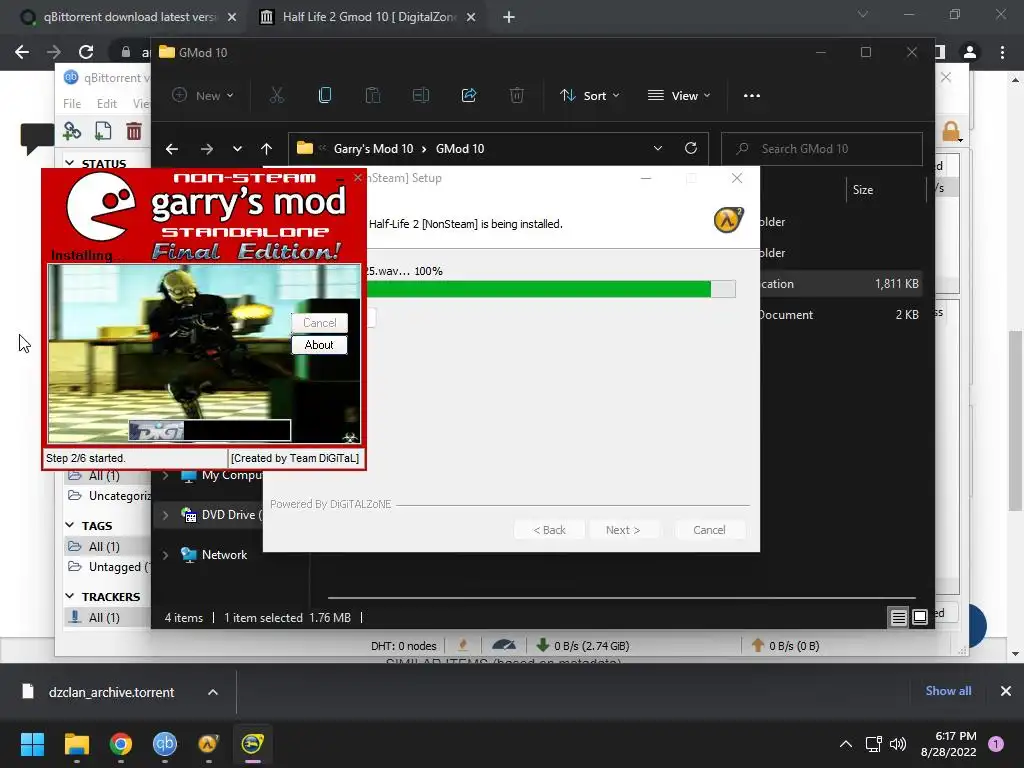Click the speed limits gauge icon in status bar
This screenshot has height=768, width=1024.
tap(504, 645)
